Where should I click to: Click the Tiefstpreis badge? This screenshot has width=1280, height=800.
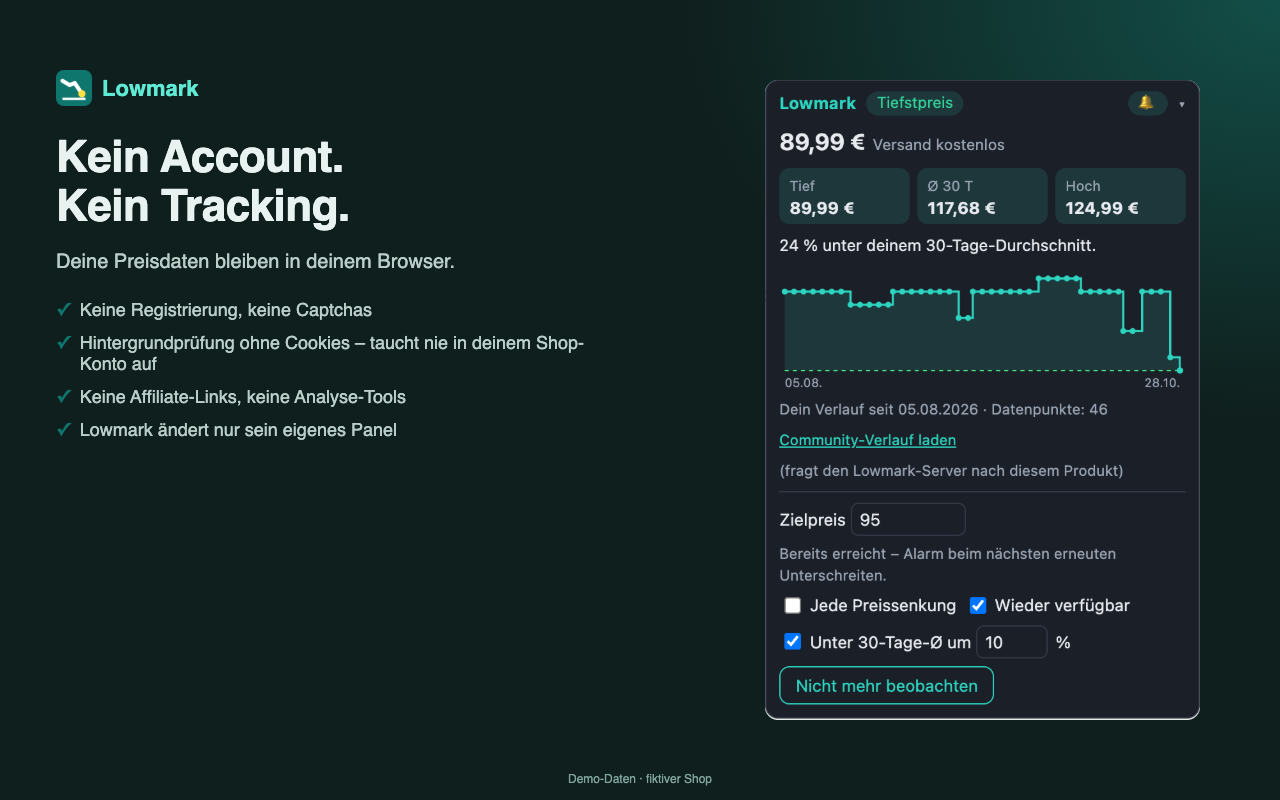[915, 103]
